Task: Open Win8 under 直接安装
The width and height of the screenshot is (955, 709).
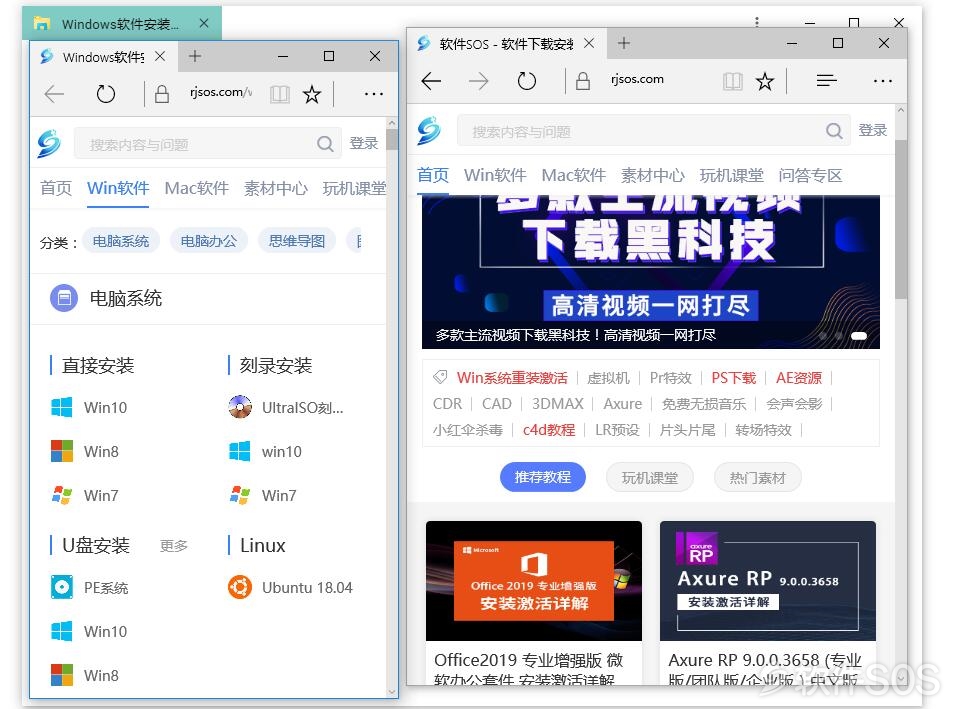Action: (x=85, y=451)
